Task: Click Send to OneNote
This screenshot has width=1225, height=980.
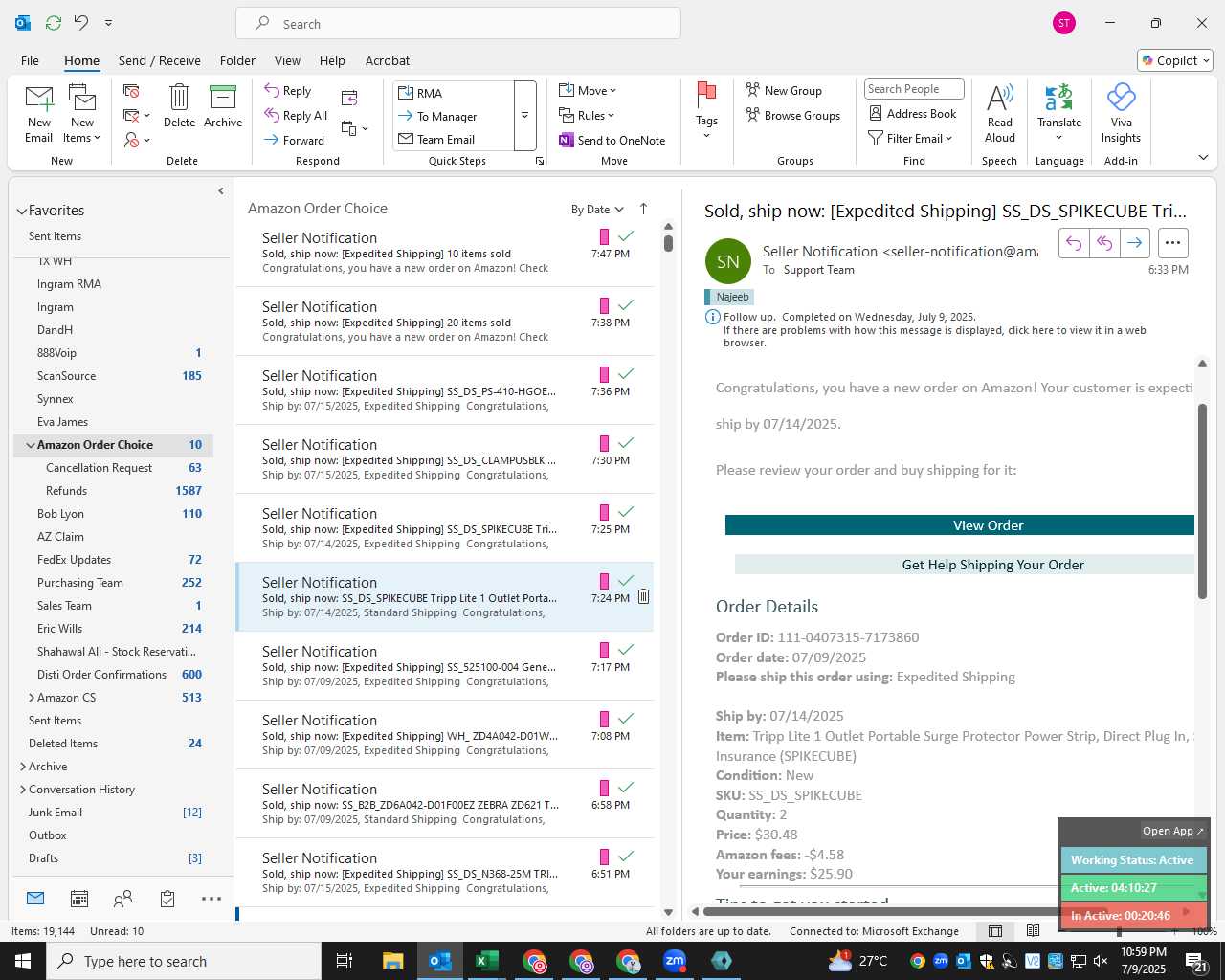Action: (x=612, y=140)
